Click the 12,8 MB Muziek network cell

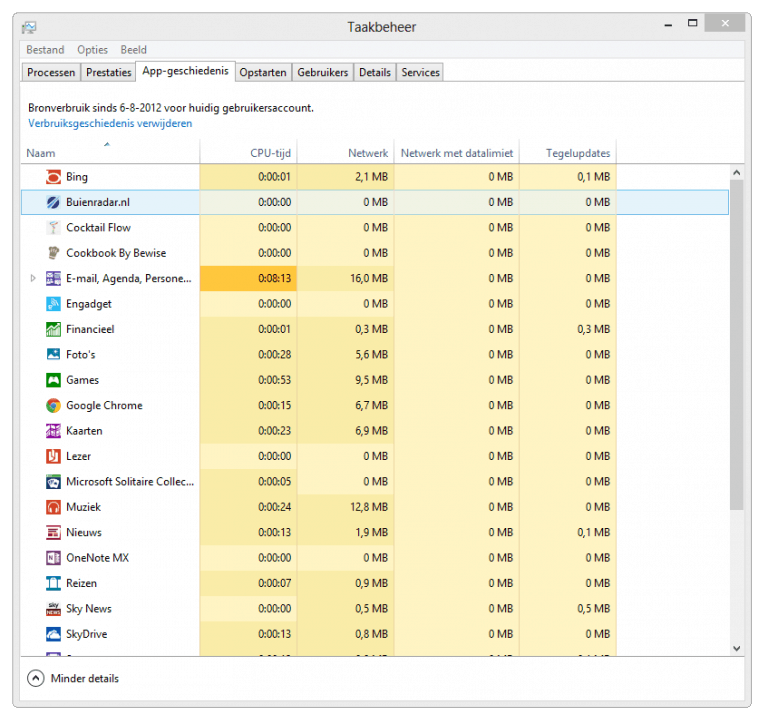click(346, 507)
